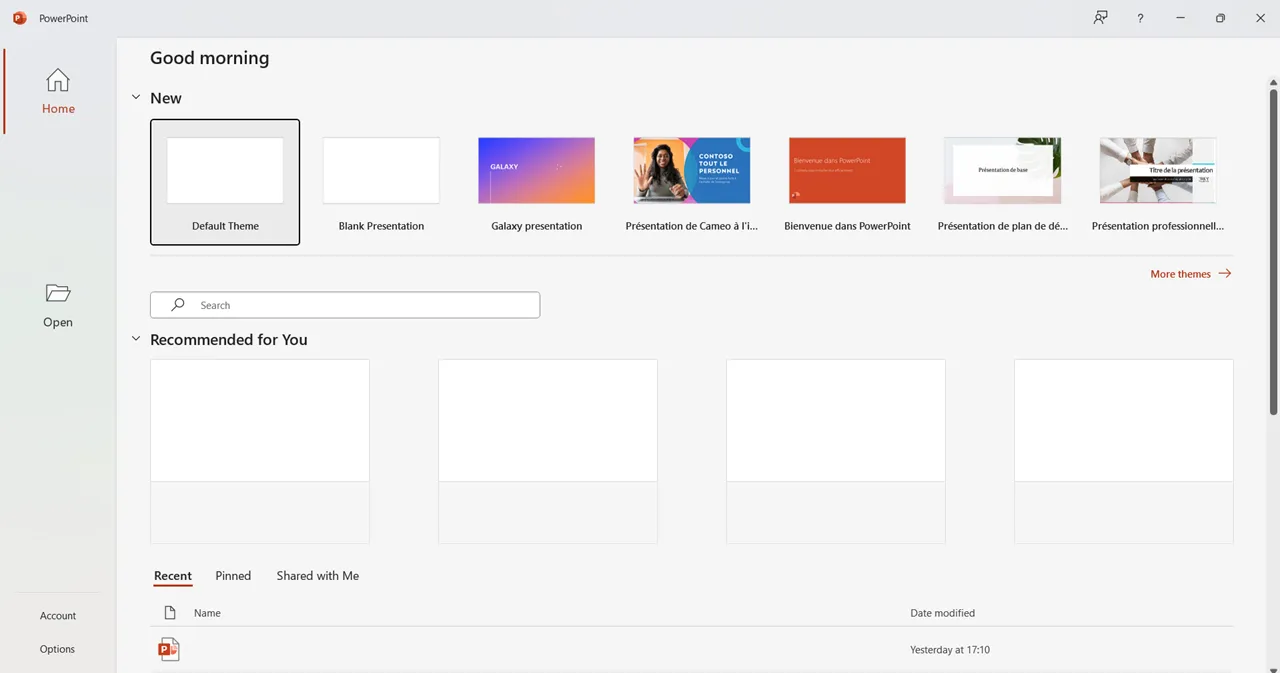This screenshot has height=673, width=1280.
Task: Click the 'Yesterday at 17:10' date text
Action: pos(950,650)
